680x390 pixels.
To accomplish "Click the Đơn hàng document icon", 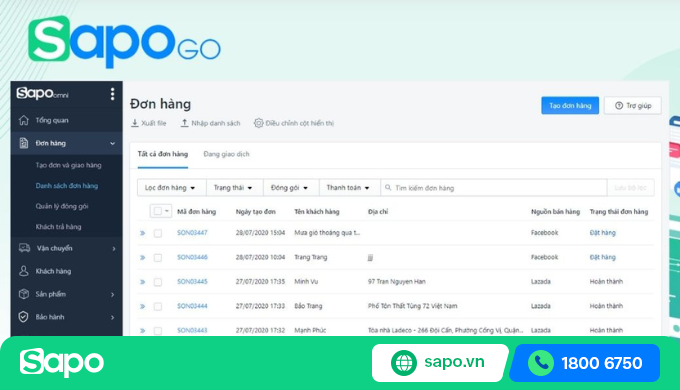I will click(24, 143).
